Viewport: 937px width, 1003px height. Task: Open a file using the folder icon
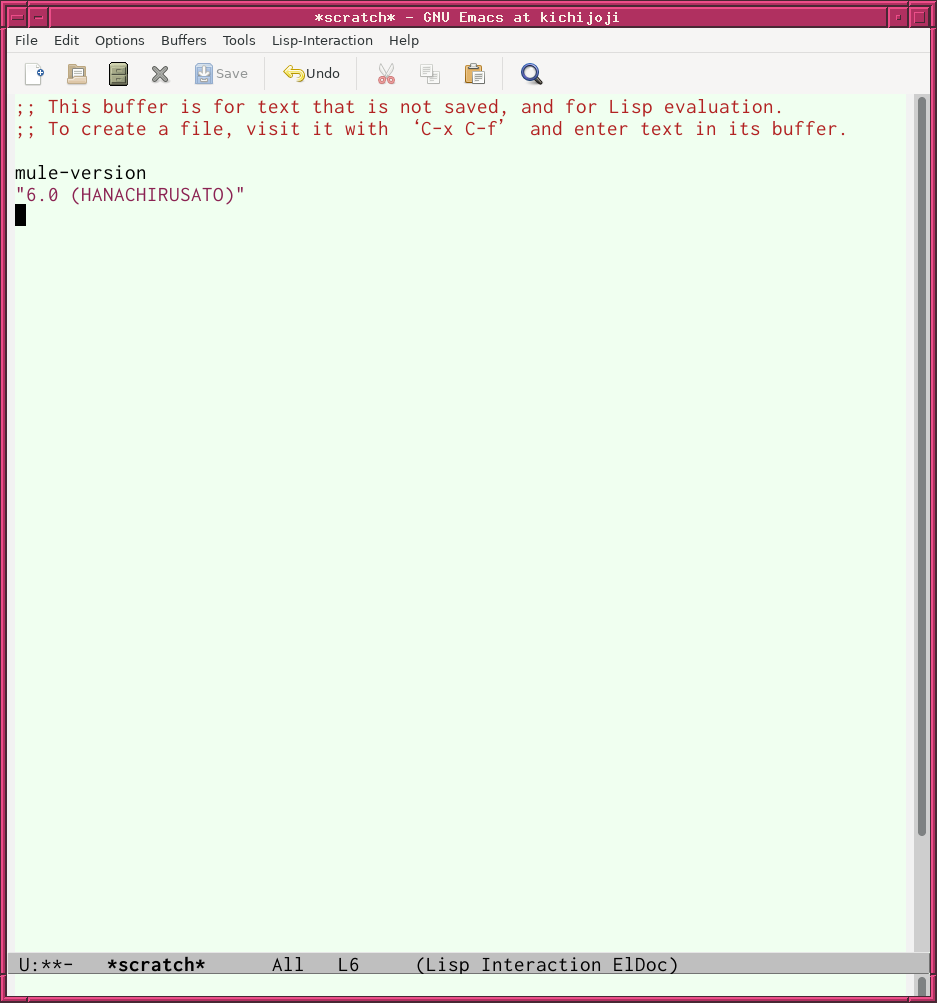tap(76, 74)
